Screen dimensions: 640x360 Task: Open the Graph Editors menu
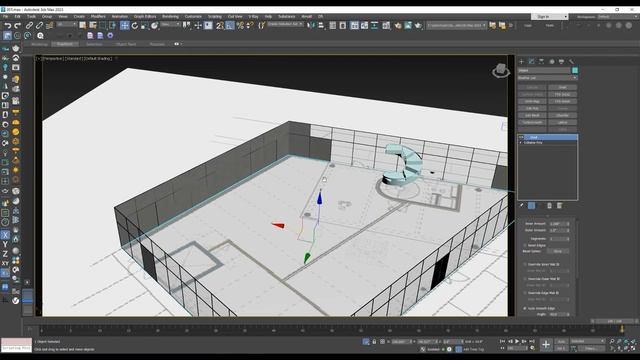pyautogui.click(x=145, y=17)
